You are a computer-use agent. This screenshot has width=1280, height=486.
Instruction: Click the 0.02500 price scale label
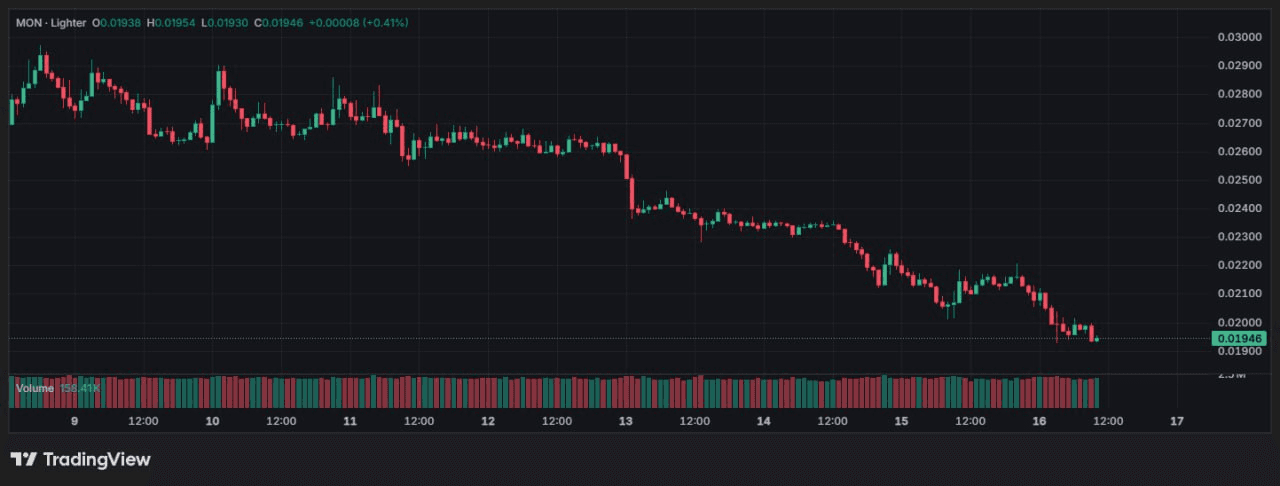1238,180
